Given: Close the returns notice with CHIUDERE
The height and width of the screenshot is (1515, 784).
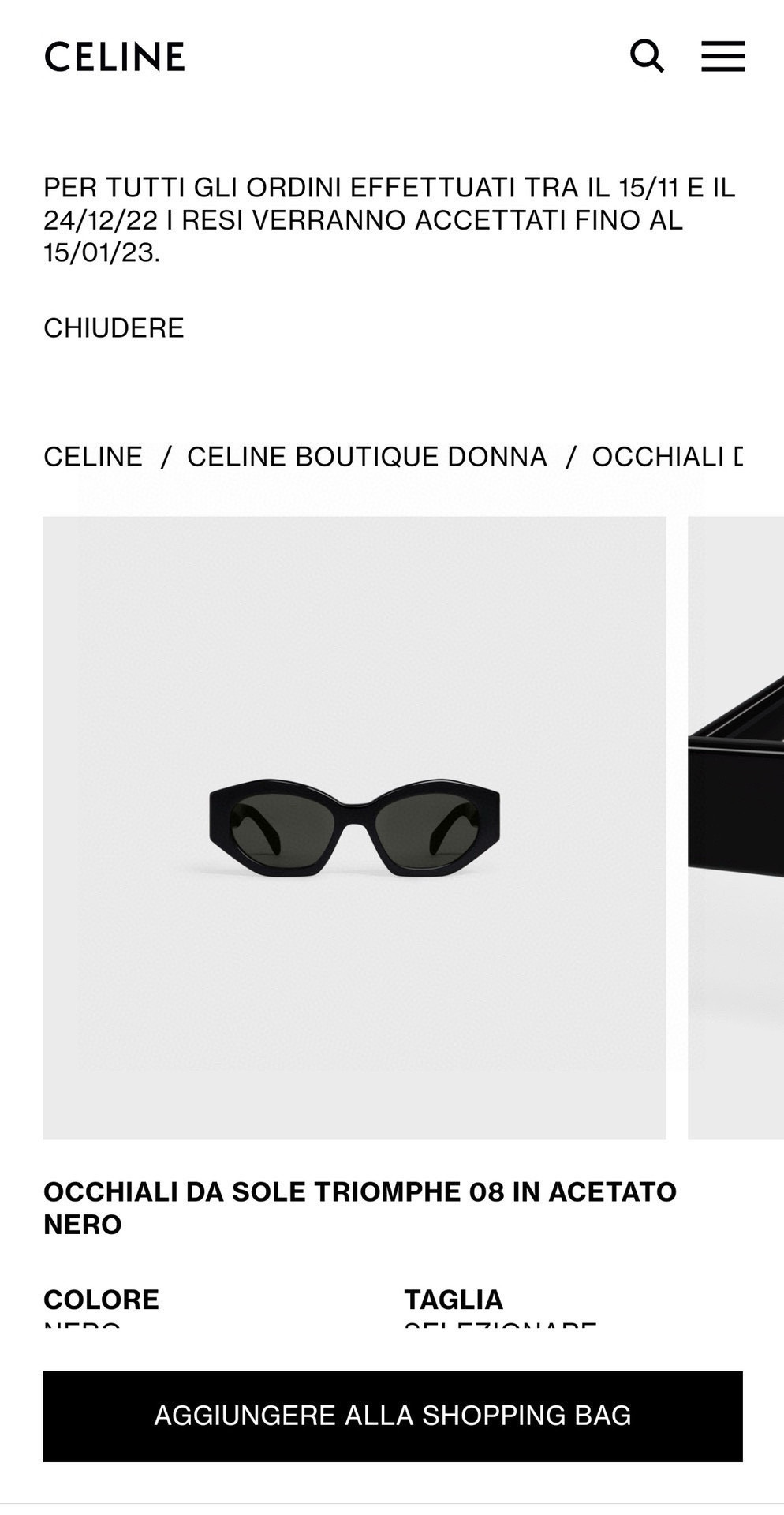Looking at the screenshot, I should (114, 327).
